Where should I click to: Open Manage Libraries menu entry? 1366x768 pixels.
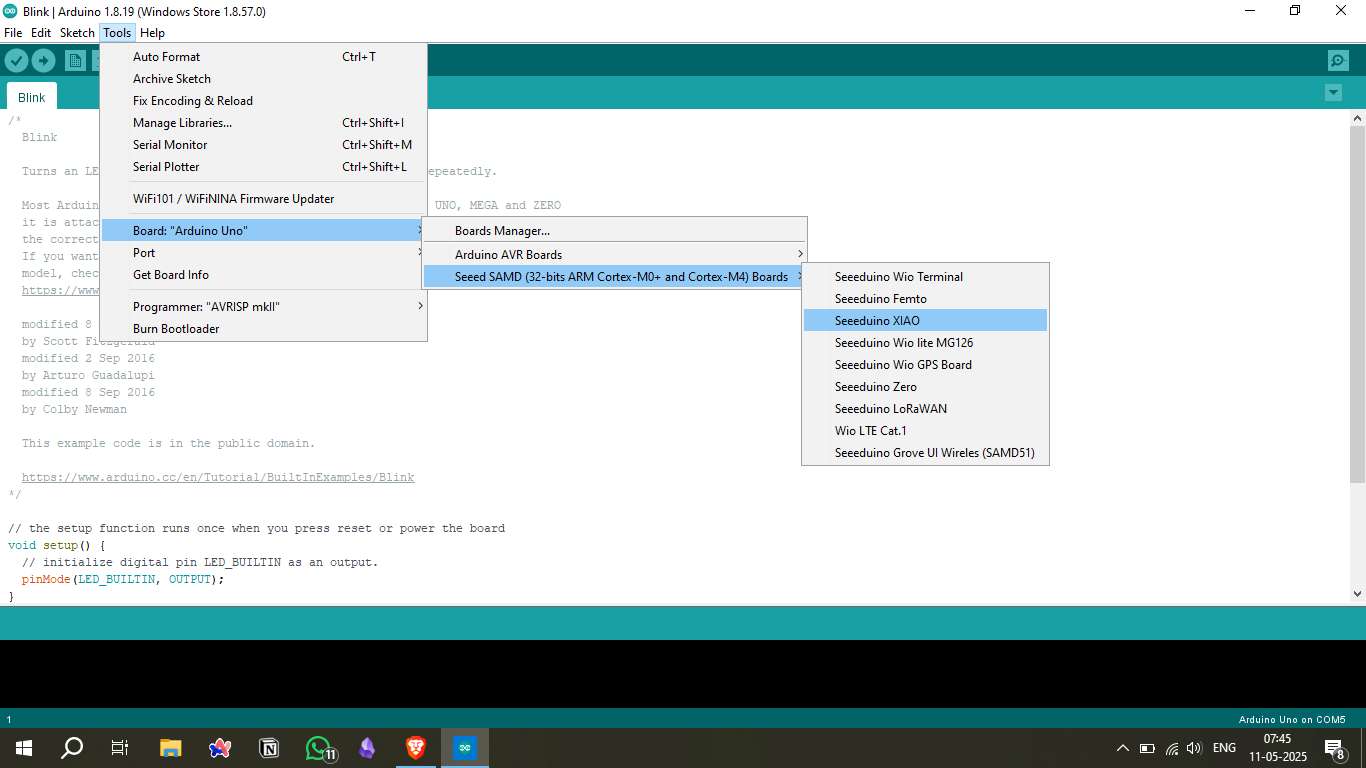[x=264, y=123]
